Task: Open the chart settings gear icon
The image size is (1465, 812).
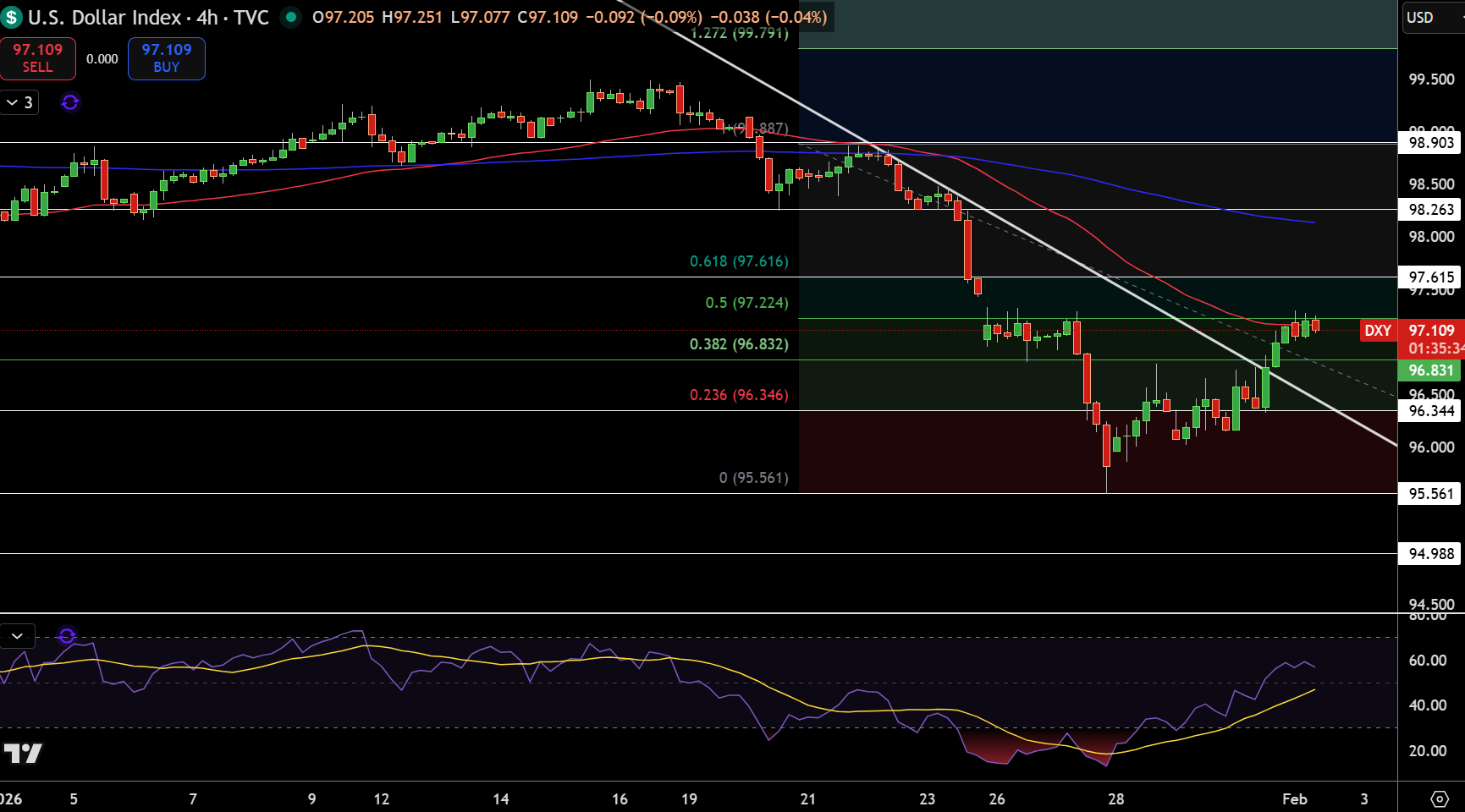Action: (x=1439, y=798)
